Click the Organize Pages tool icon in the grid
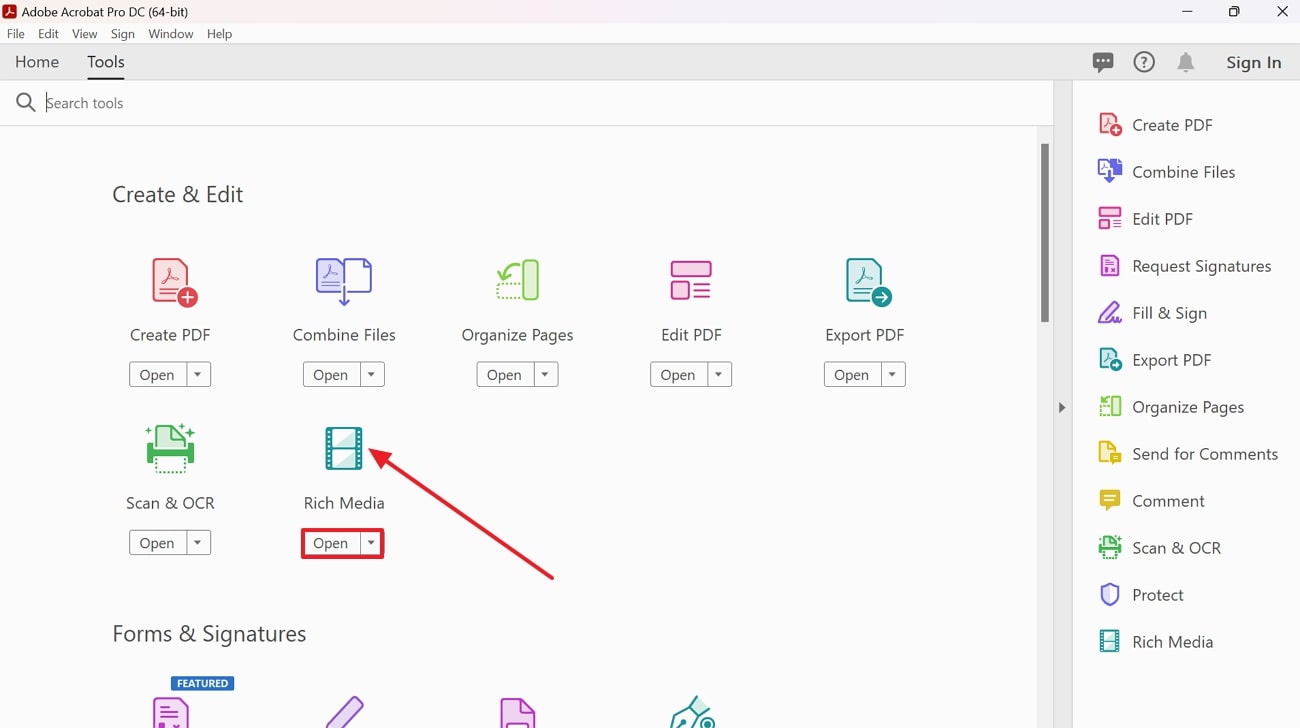This screenshot has width=1300, height=728. (x=518, y=281)
